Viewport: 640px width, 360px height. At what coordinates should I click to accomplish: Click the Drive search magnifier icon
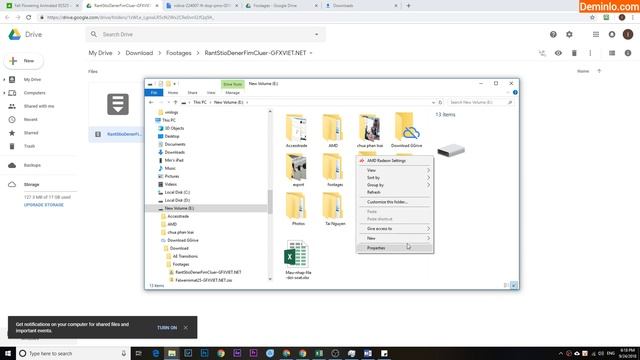(x=94, y=34)
